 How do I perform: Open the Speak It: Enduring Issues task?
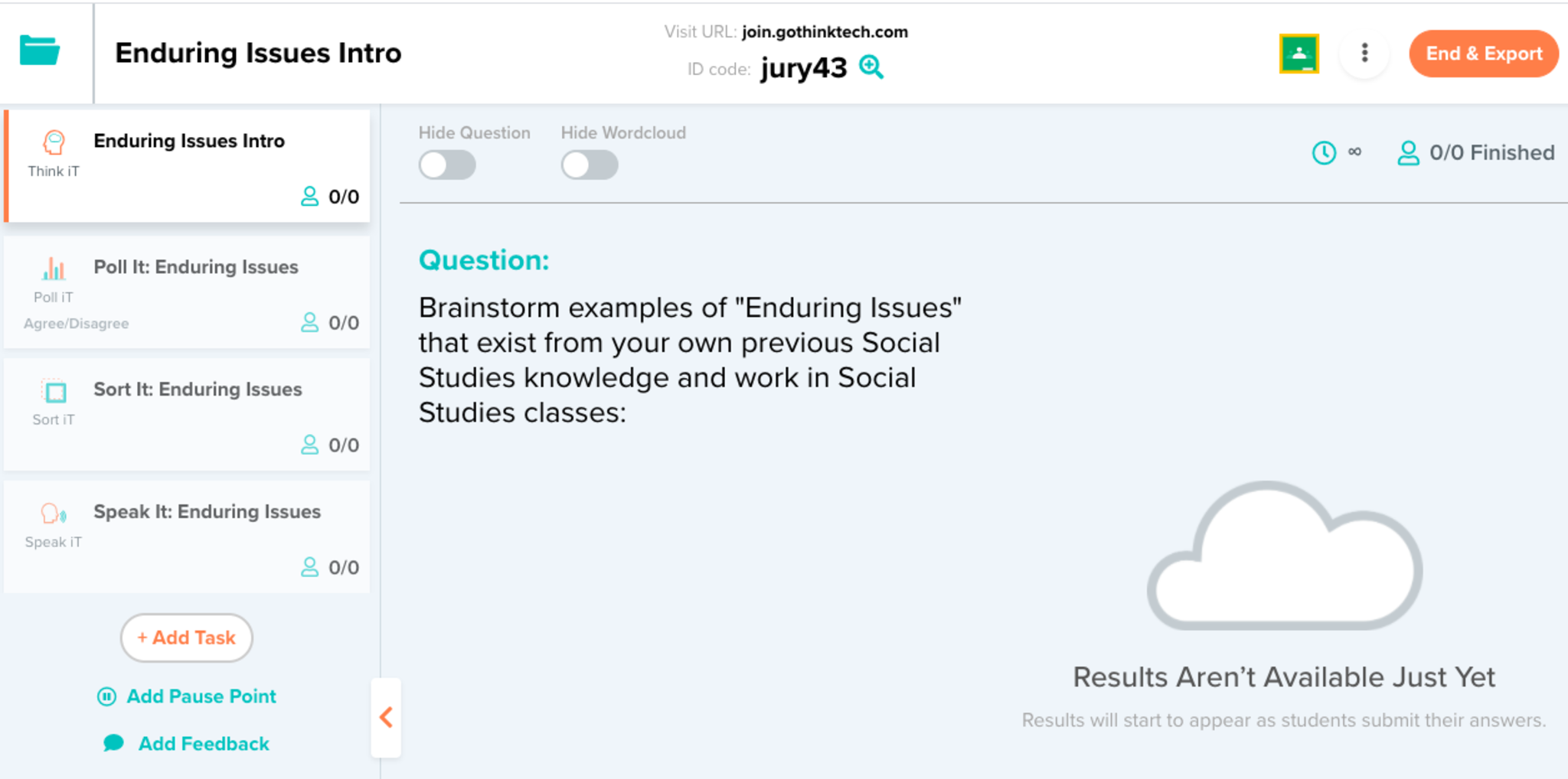[x=207, y=512]
